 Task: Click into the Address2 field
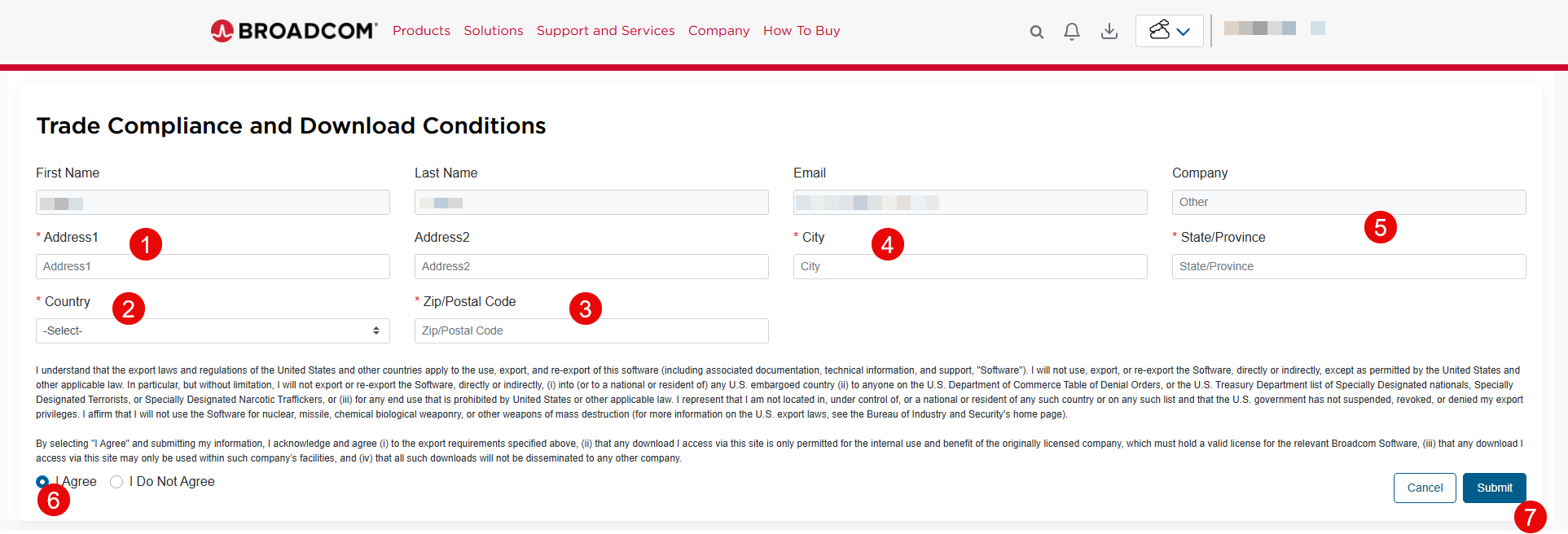tap(591, 266)
